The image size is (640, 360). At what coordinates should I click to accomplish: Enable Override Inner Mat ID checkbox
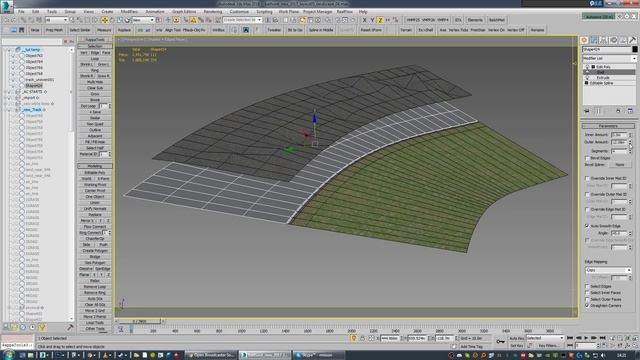click(x=587, y=178)
